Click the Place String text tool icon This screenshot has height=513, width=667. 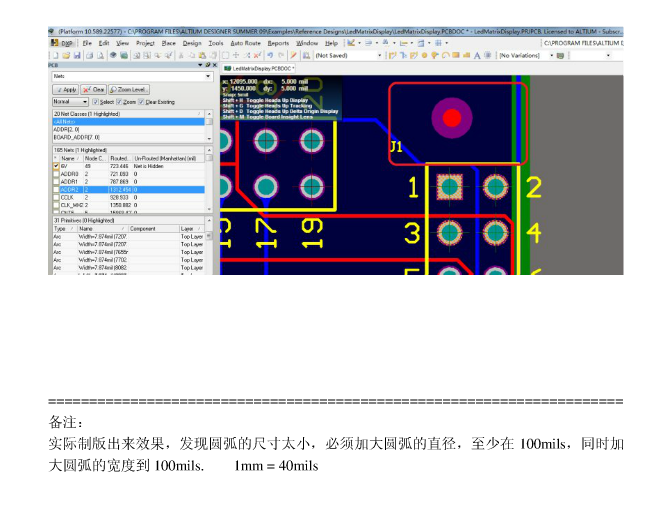click(x=476, y=55)
